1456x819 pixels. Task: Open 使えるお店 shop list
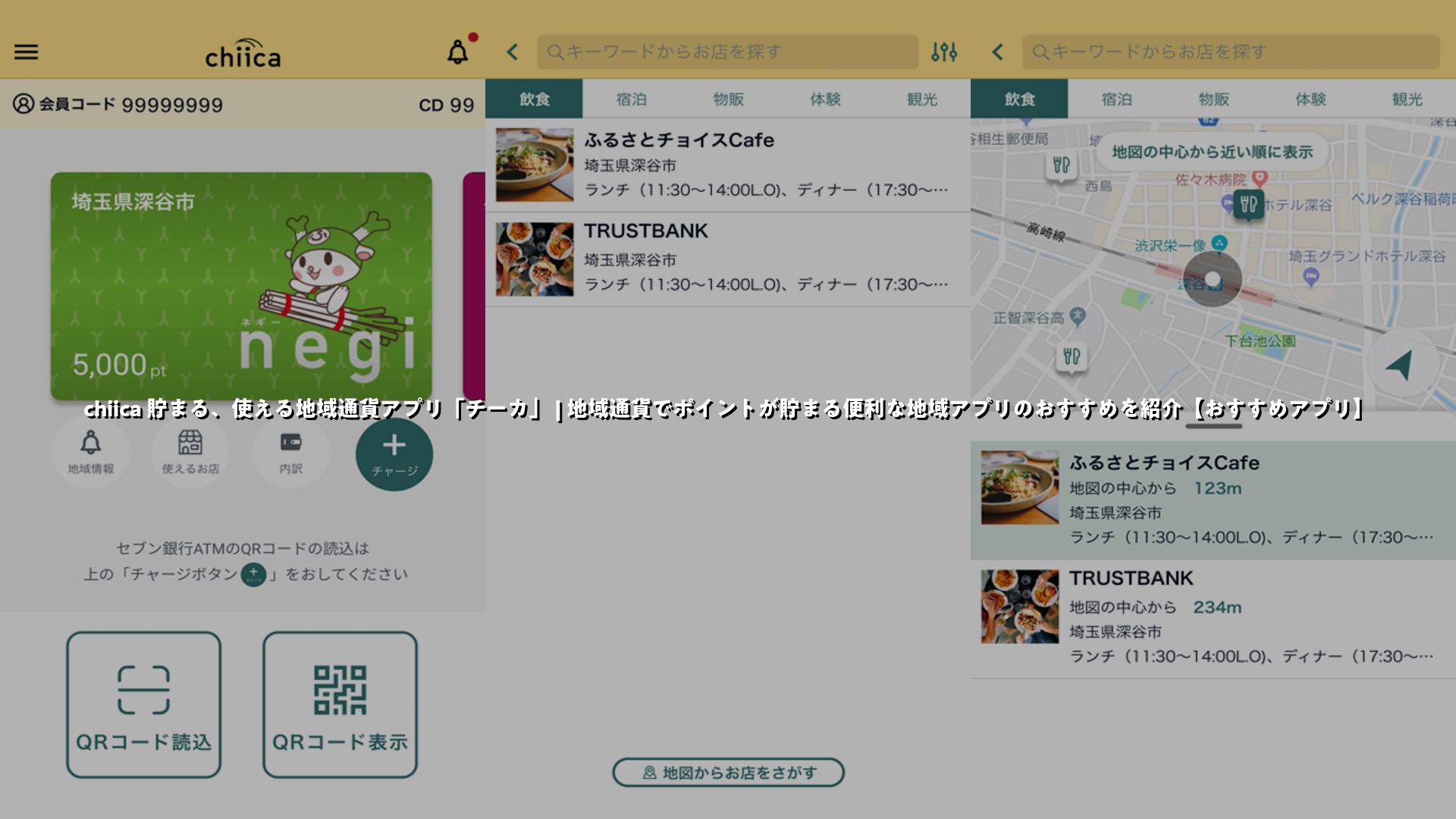click(x=190, y=453)
